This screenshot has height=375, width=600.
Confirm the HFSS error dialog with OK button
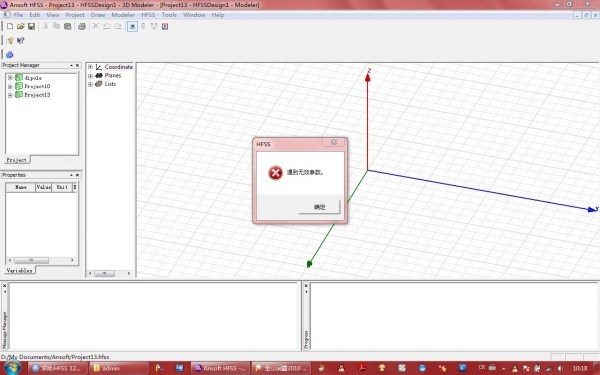point(319,207)
